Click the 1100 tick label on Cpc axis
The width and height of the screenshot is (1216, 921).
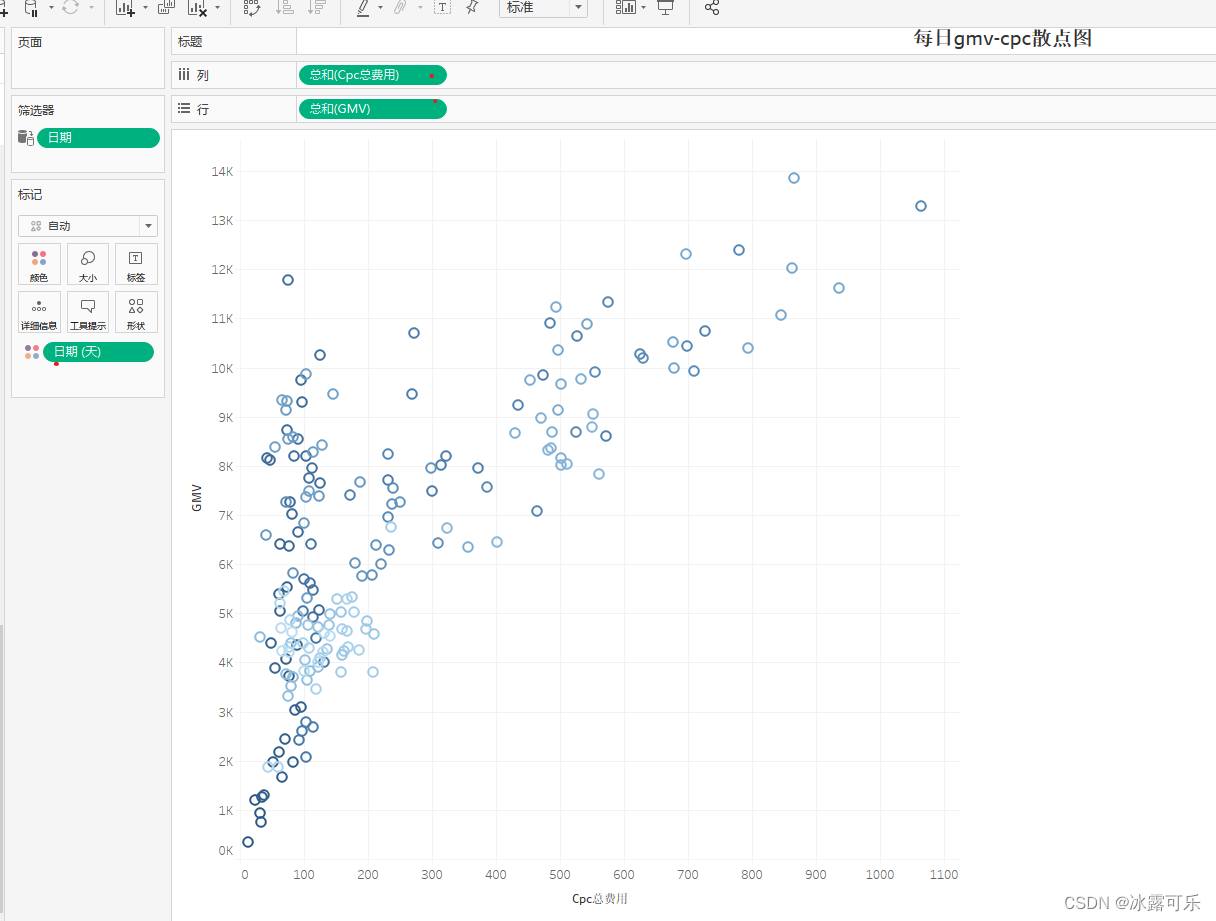[x=944, y=875]
